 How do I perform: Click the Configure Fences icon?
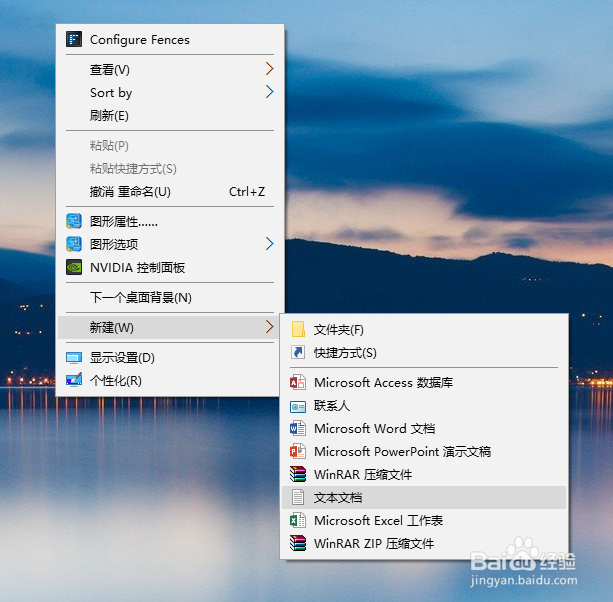[x=74, y=39]
